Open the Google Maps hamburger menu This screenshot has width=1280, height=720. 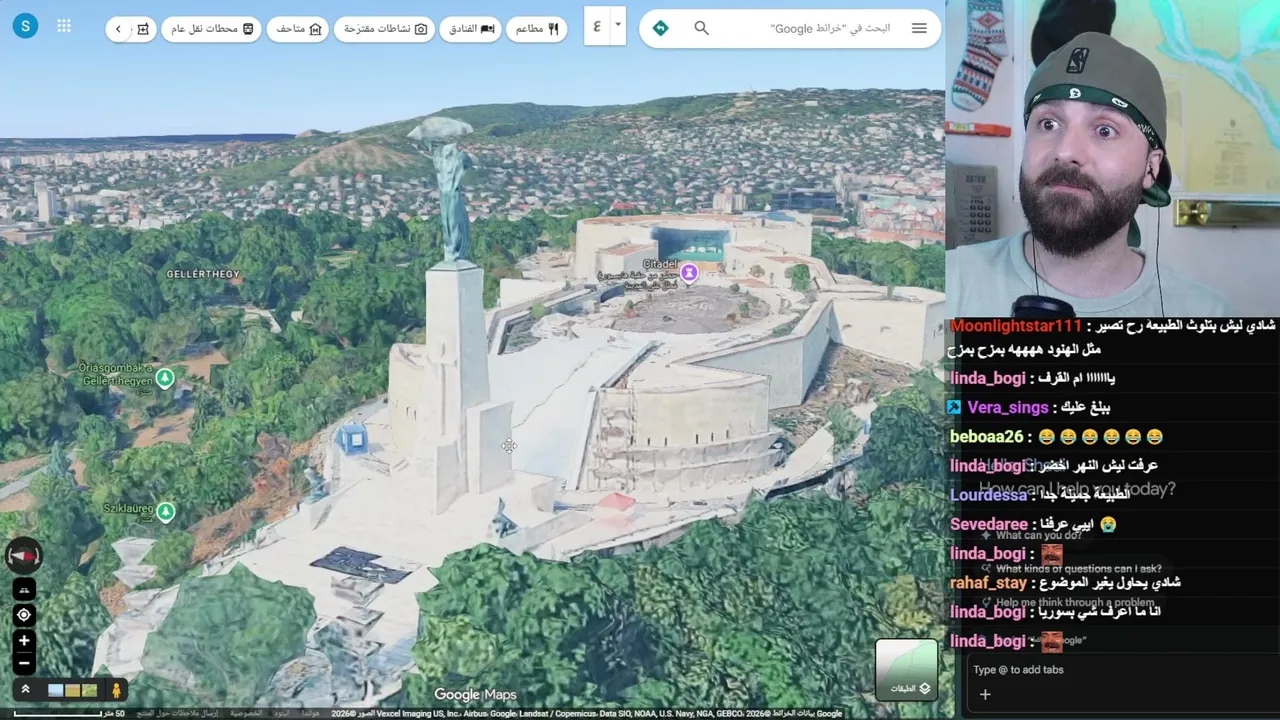[x=919, y=28]
